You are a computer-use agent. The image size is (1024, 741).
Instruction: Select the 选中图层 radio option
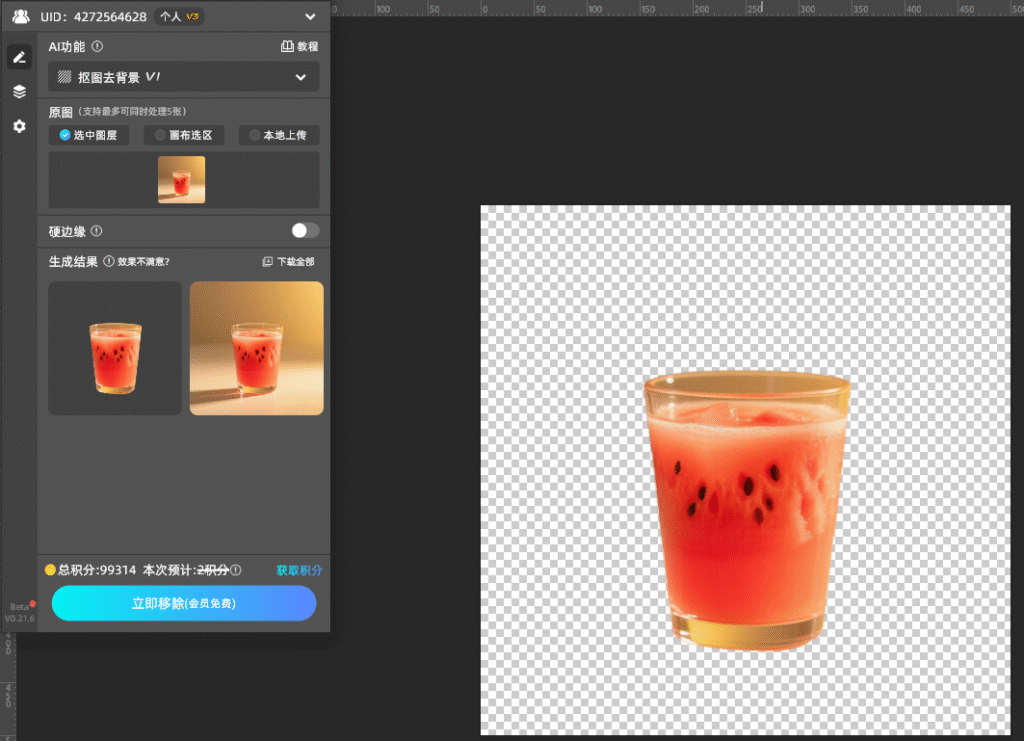pyautogui.click(x=89, y=135)
